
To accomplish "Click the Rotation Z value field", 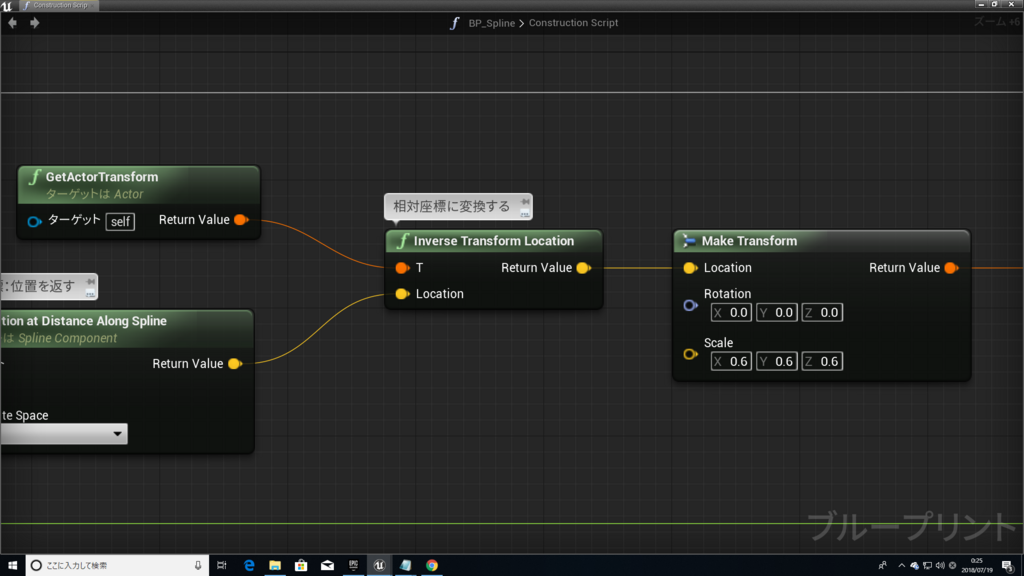I will tap(822, 313).
